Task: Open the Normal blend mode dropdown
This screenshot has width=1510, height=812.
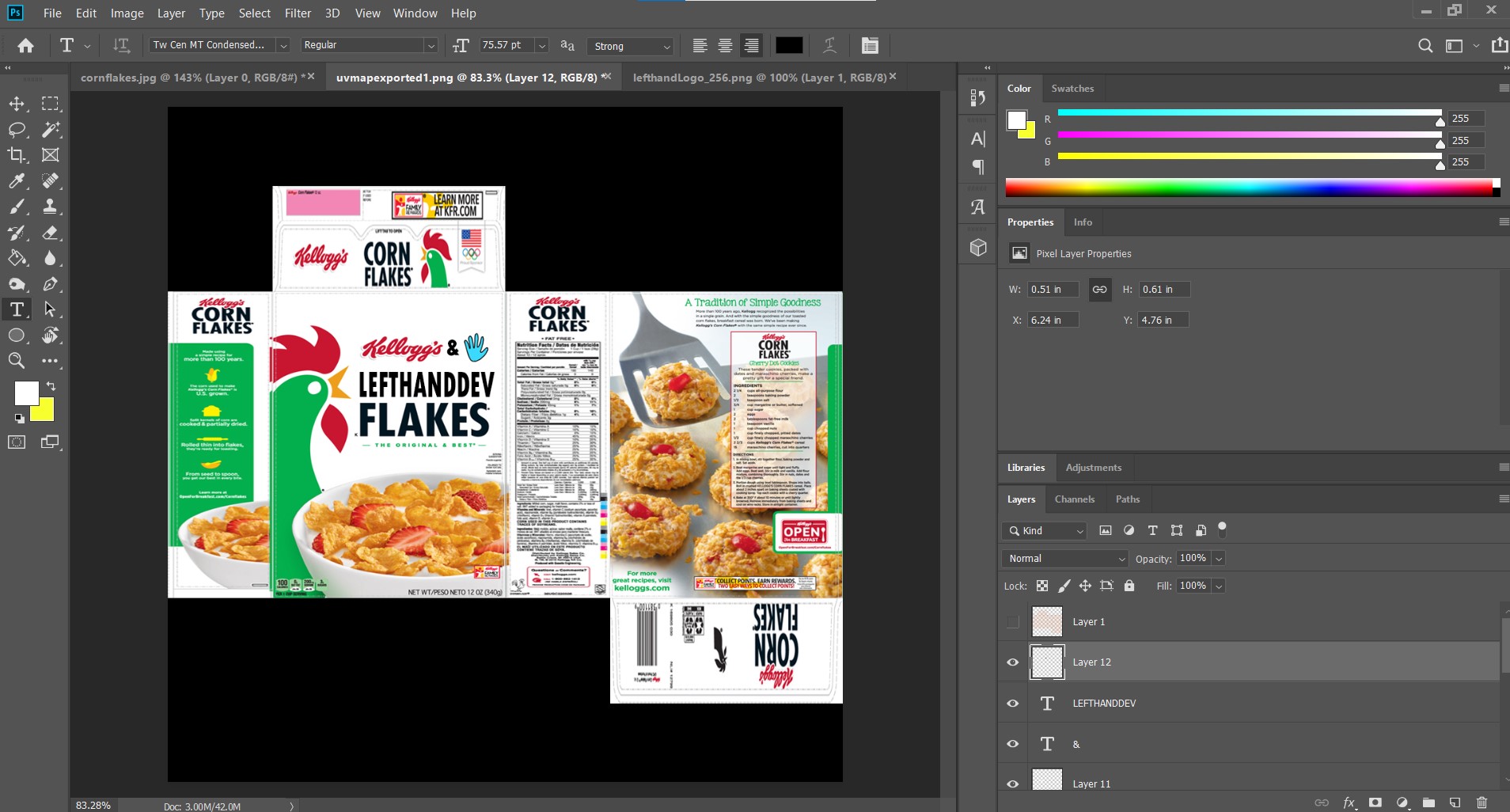Action: point(1064,559)
